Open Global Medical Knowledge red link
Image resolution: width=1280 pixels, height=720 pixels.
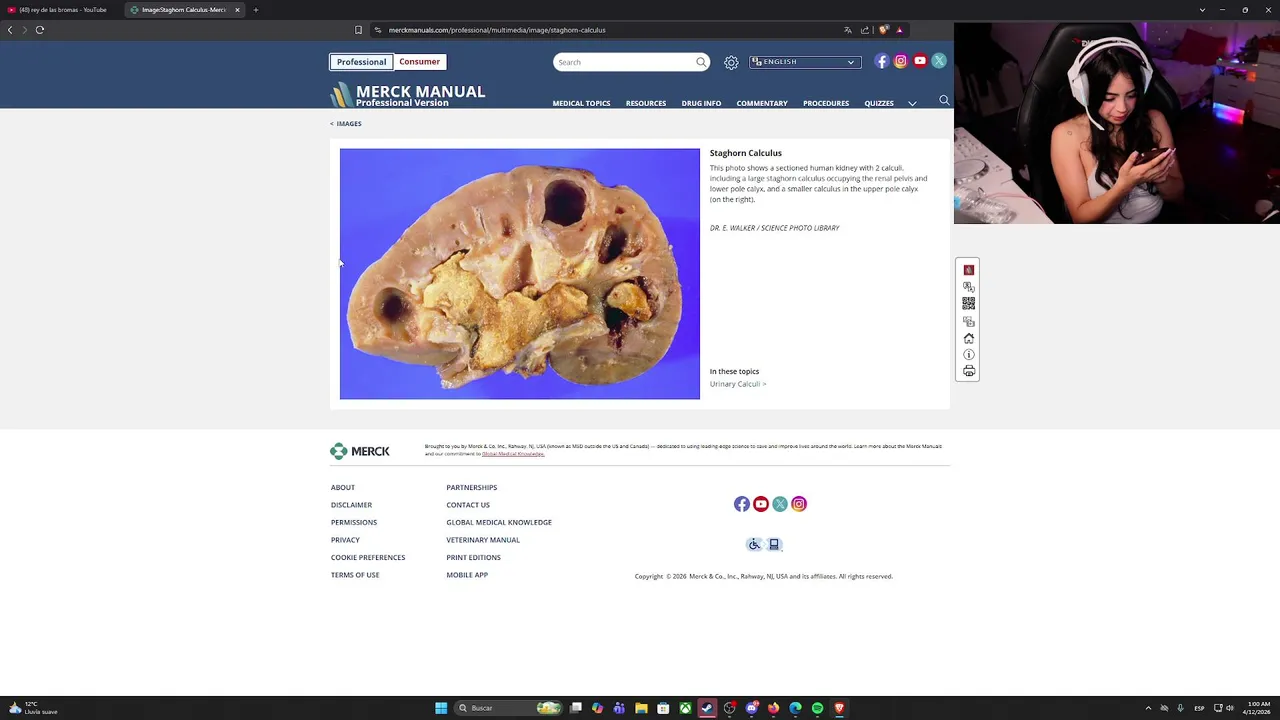coord(513,454)
